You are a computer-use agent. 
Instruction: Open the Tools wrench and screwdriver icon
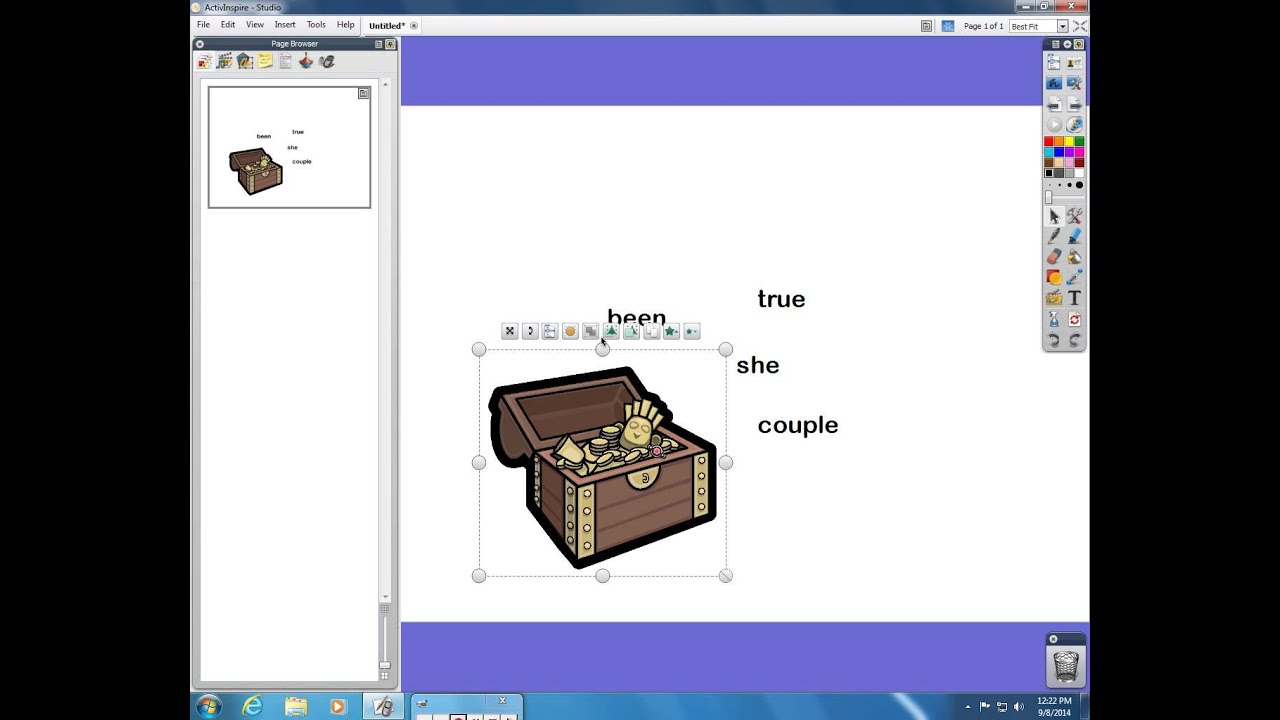(1074, 216)
